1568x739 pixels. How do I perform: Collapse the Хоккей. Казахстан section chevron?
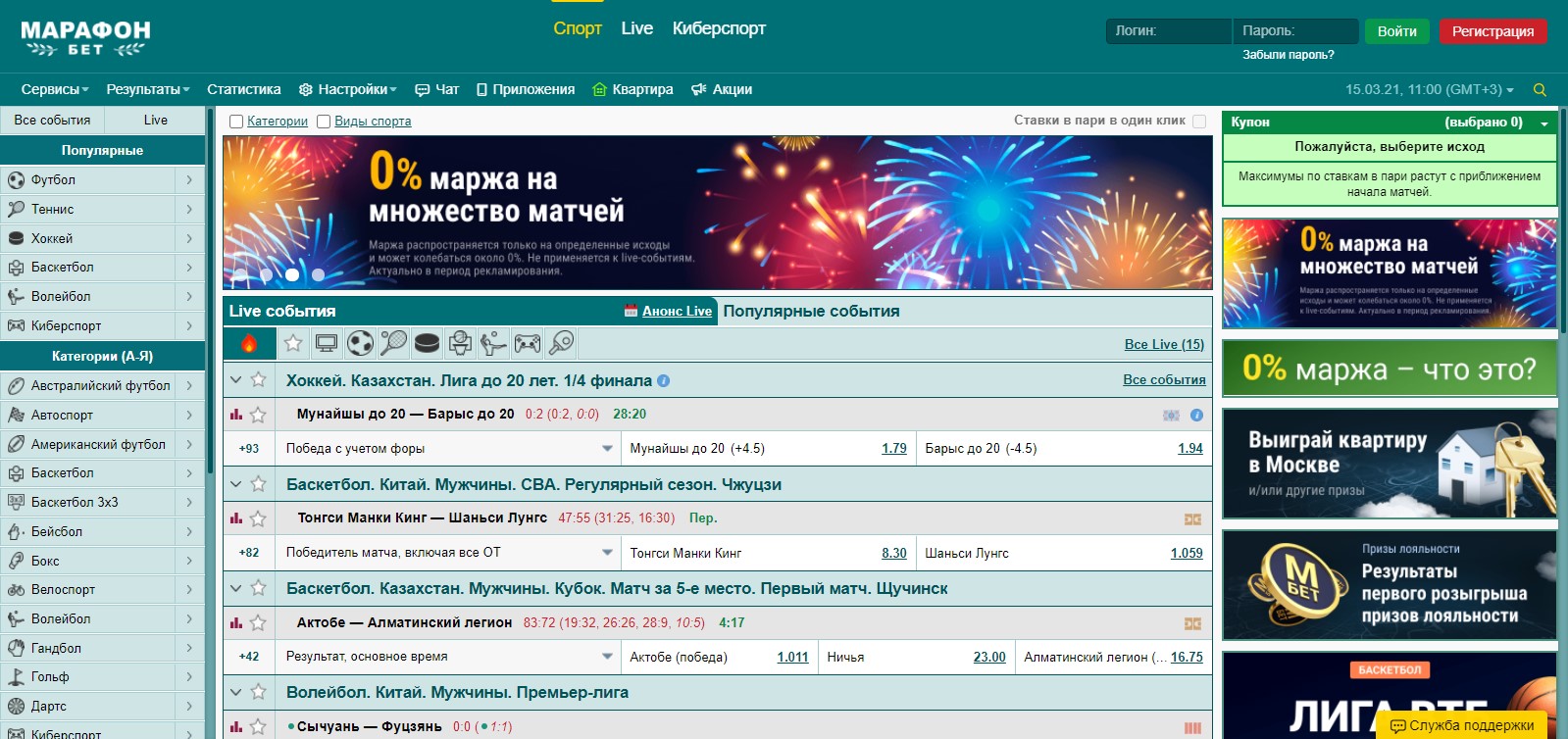(235, 380)
